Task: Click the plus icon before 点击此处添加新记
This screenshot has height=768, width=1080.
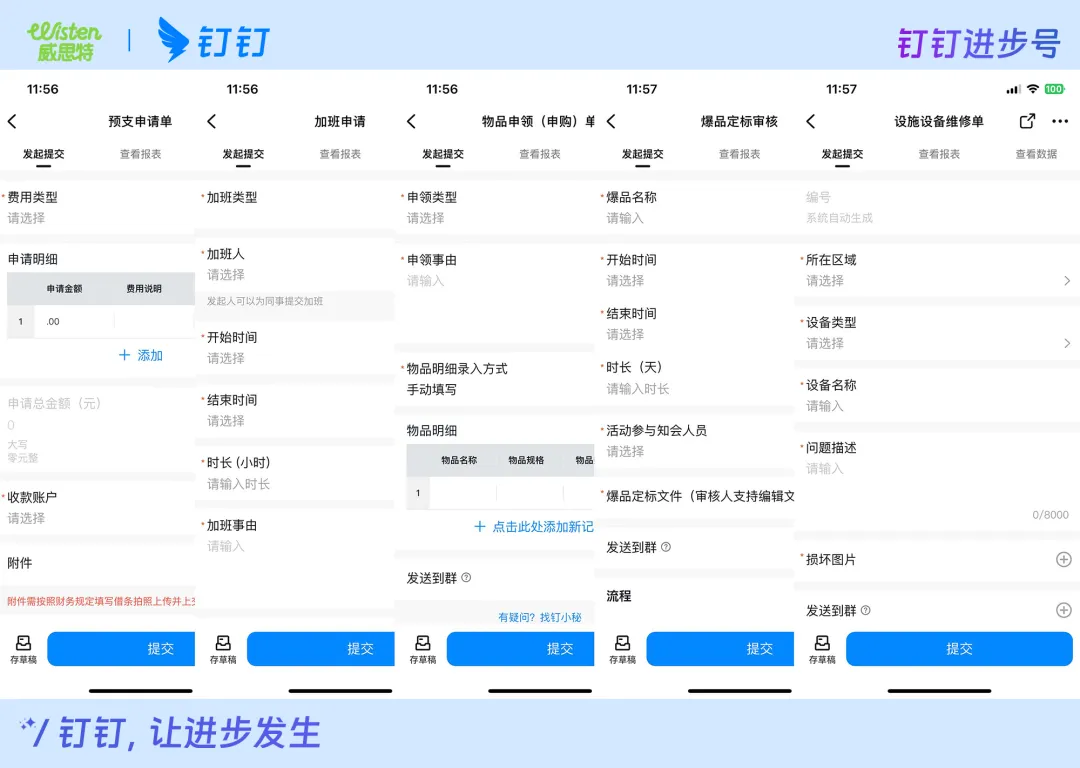Action: point(480,527)
